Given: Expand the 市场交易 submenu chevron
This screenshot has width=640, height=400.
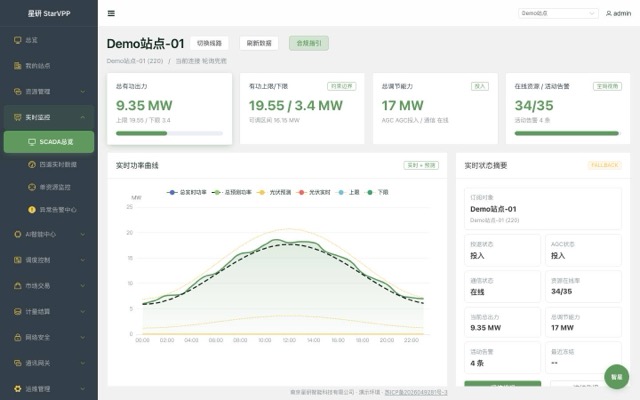Looking at the screenshot, I should [x=83, y=286].
